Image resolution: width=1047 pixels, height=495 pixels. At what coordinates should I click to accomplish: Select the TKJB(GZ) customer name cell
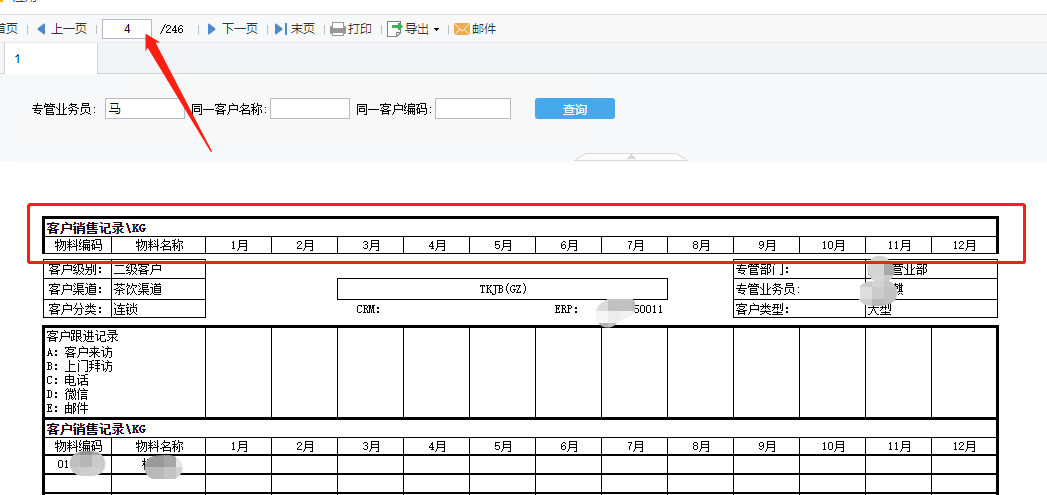pyautogui.click(x=502, y=289)
